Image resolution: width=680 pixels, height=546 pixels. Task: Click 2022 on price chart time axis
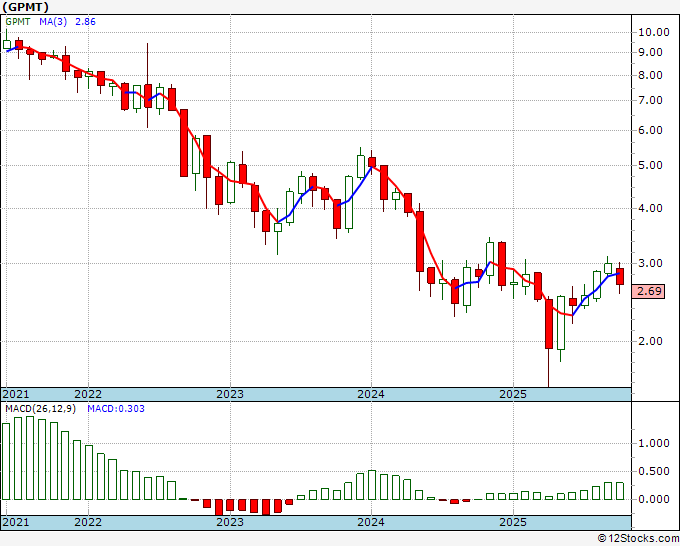click(x=88, y=394)
